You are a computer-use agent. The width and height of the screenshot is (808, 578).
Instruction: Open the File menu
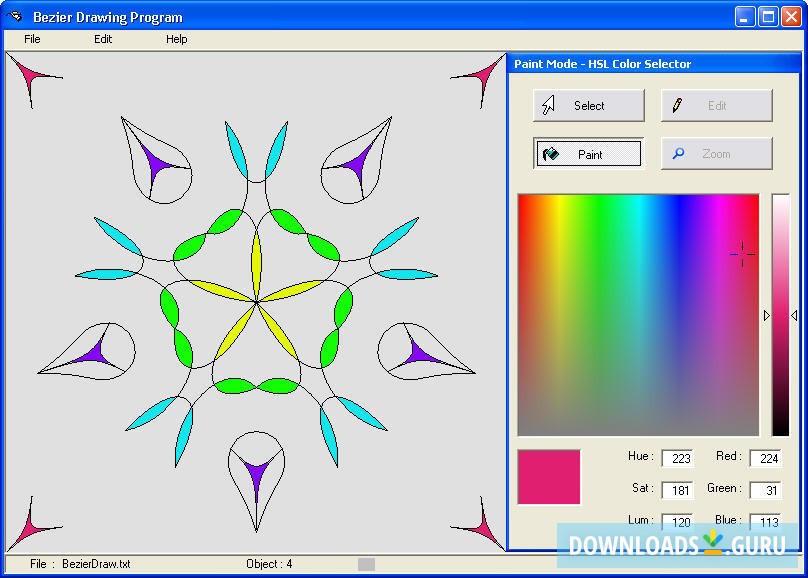point(32,39)
